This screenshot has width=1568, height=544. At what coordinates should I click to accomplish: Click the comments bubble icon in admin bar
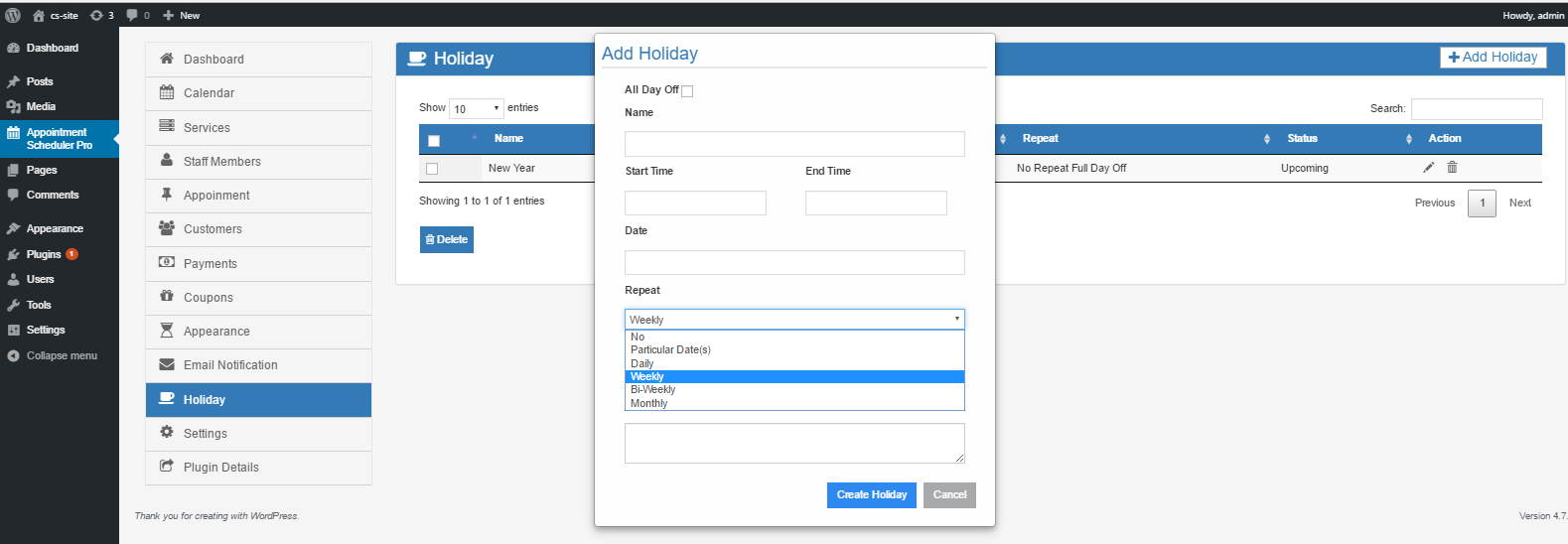click(x=132, y=15)
